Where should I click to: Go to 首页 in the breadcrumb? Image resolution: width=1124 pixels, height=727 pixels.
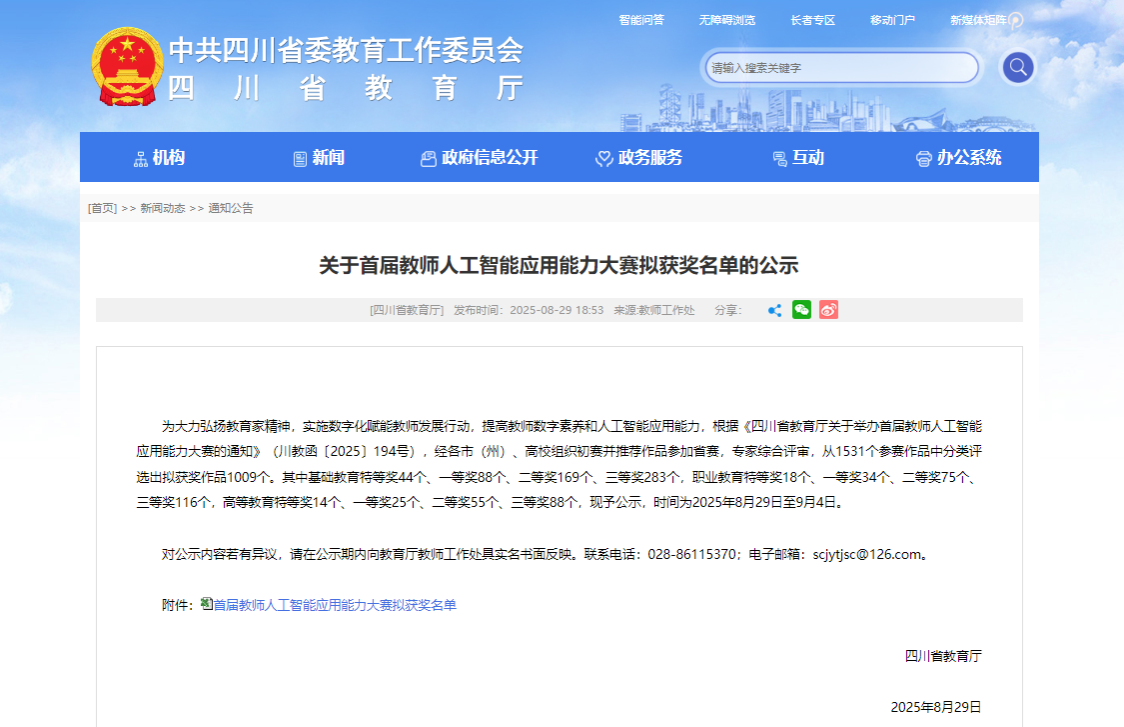(102, 208)
